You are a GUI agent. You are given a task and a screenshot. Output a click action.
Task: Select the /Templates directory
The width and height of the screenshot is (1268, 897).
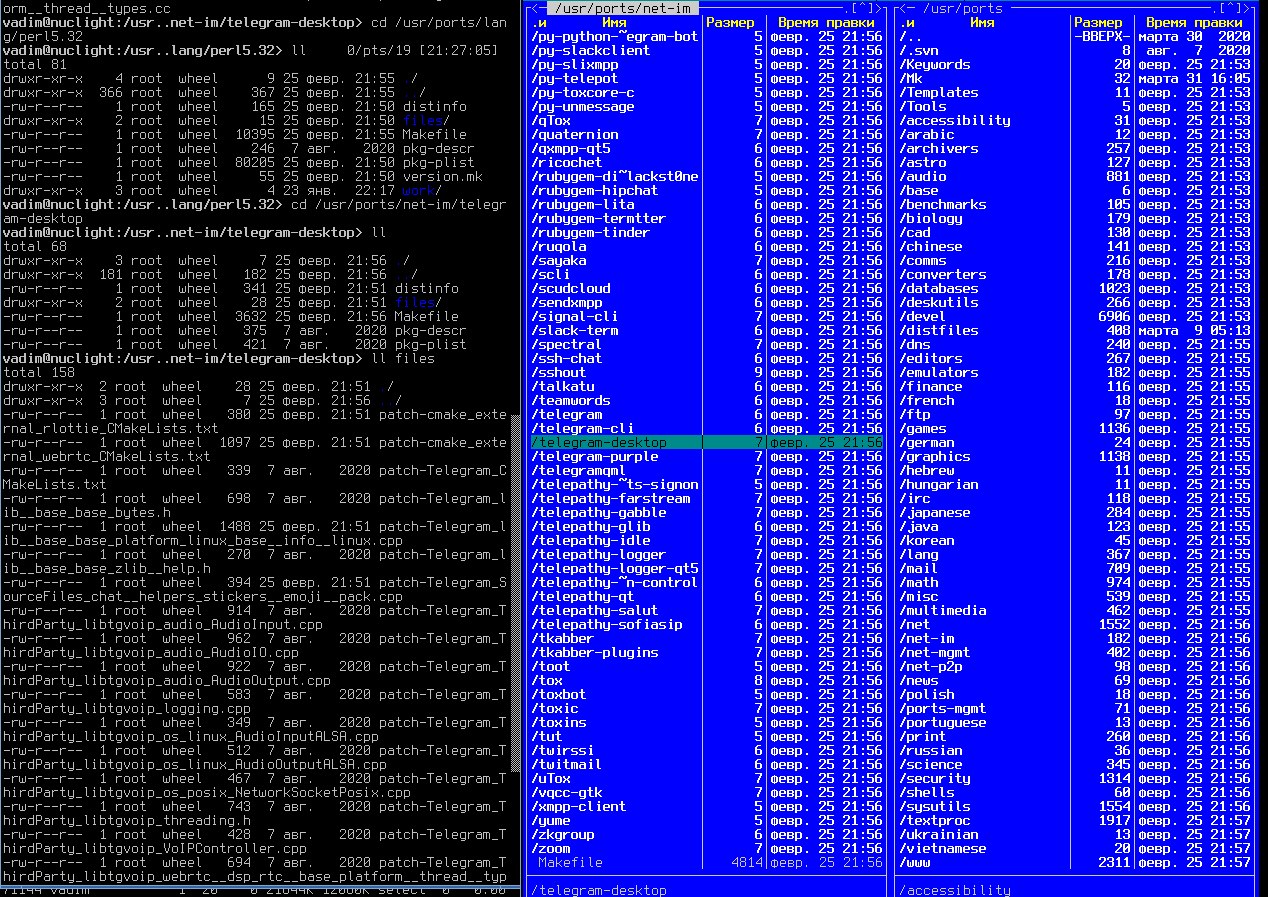(1075, 92)
